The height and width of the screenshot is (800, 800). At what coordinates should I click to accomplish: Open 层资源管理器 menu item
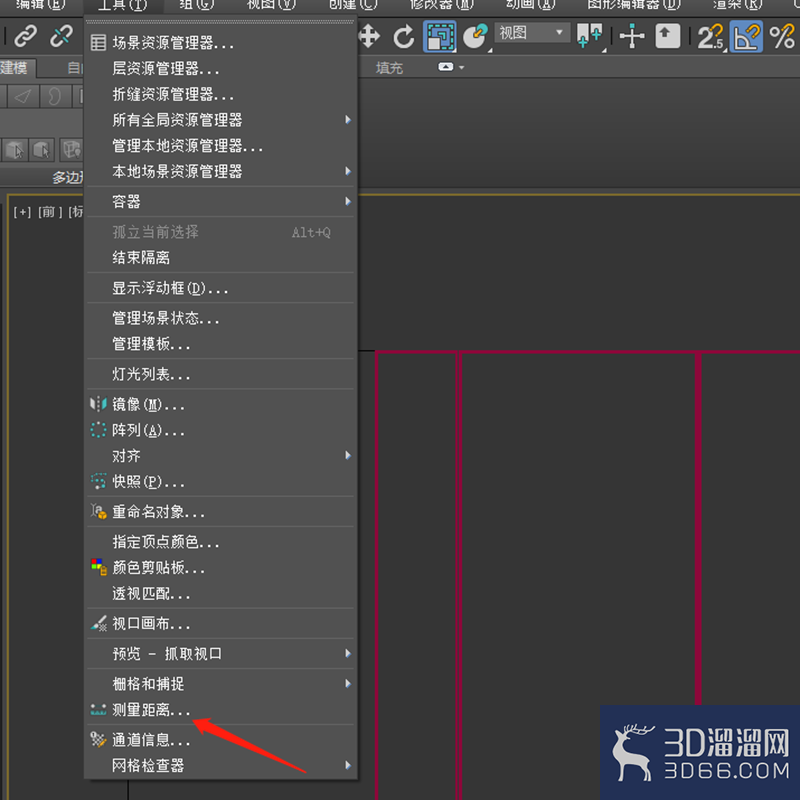[220, 68]
